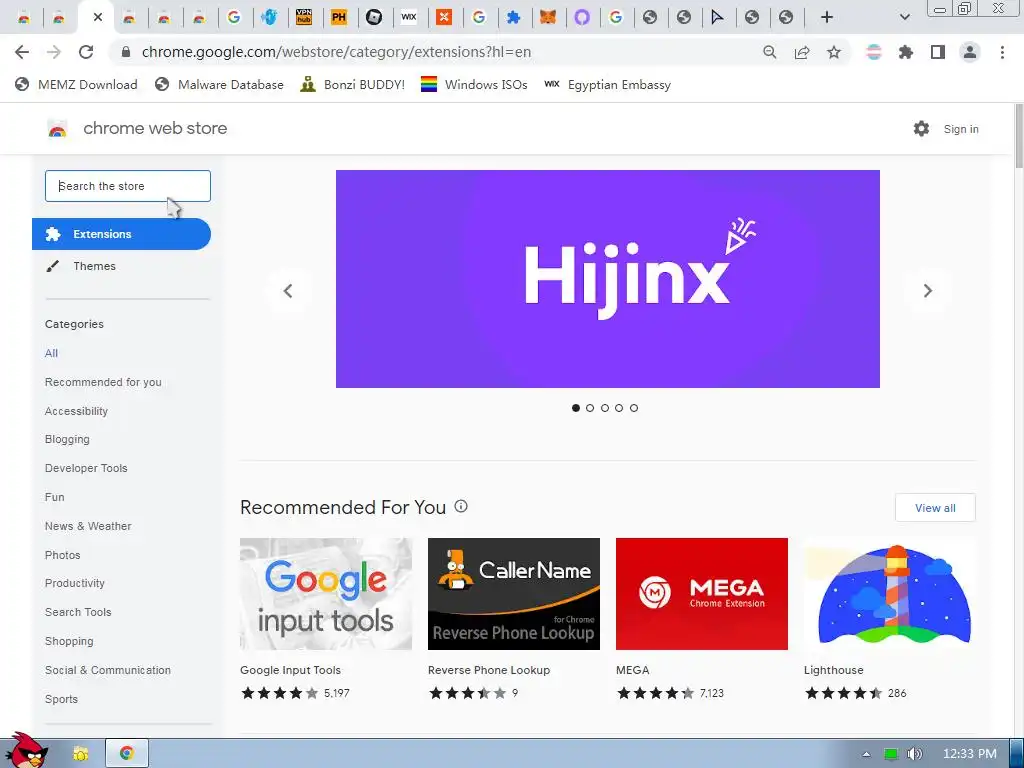Show info about Recommended For You

(x=461, y=506)
